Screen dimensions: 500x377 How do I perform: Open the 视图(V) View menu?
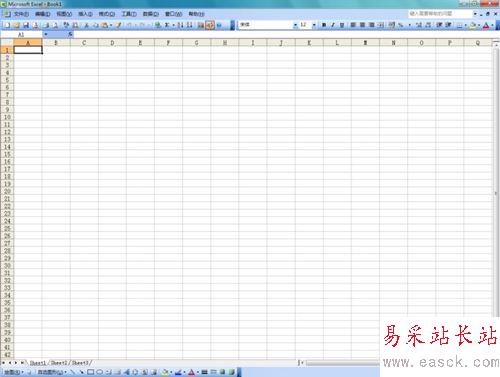[x=64, y=14]
